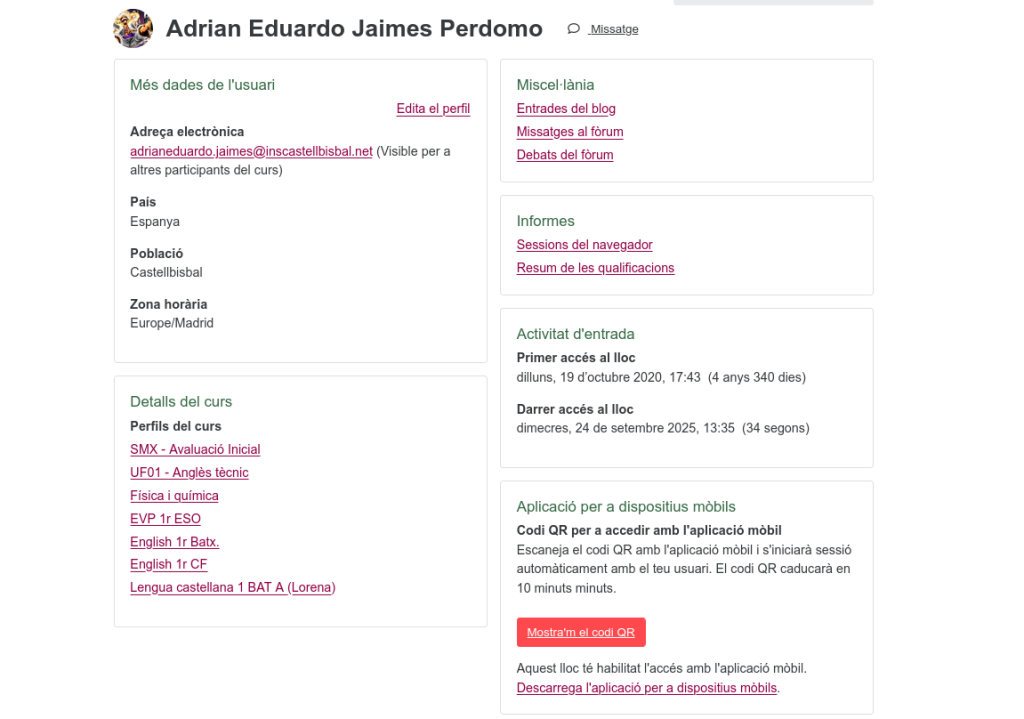Click Descarrega l'aplicació per a dispositius mòbils
The width and height of the screenshot is (1024, 719).
click(646, 688)
